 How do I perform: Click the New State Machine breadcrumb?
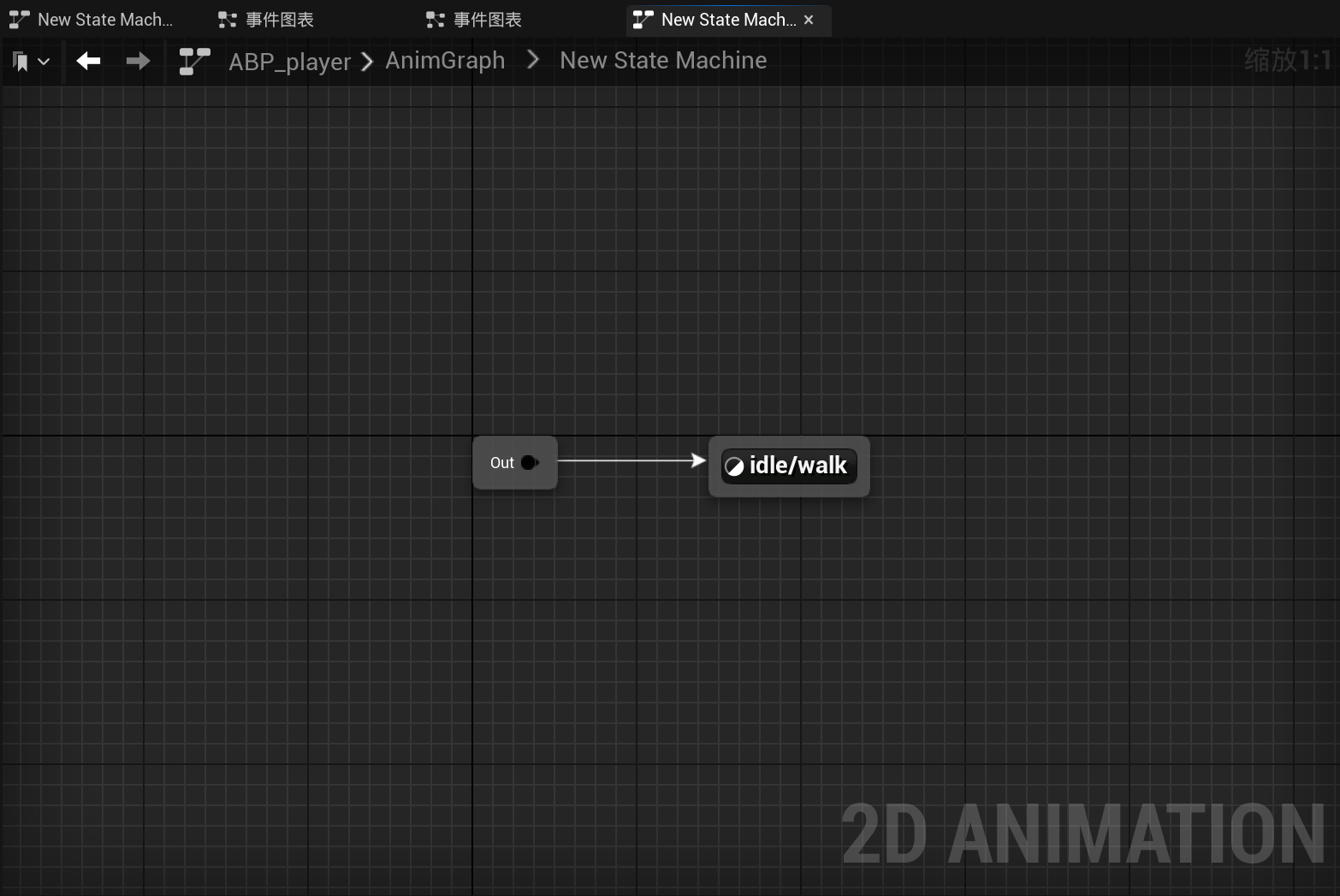point(663,61)
